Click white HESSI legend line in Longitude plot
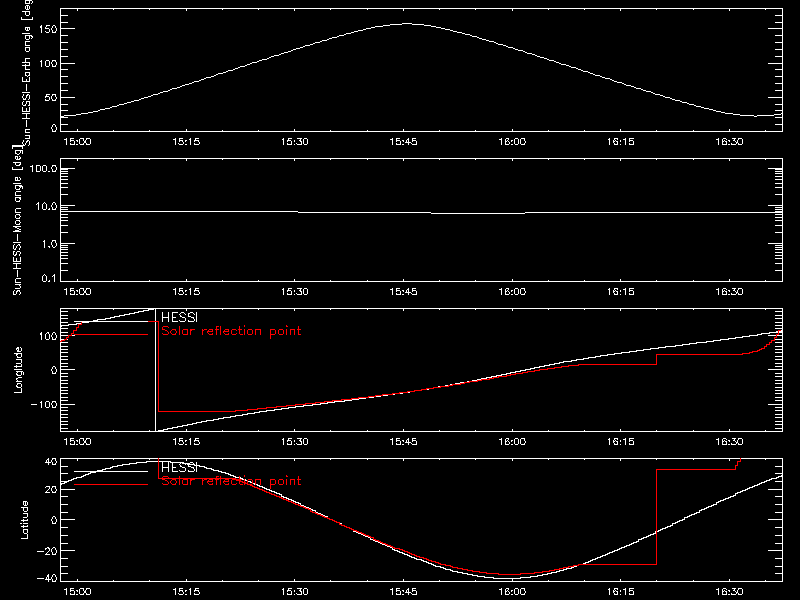Screen dimensions: 800x600 111,321
